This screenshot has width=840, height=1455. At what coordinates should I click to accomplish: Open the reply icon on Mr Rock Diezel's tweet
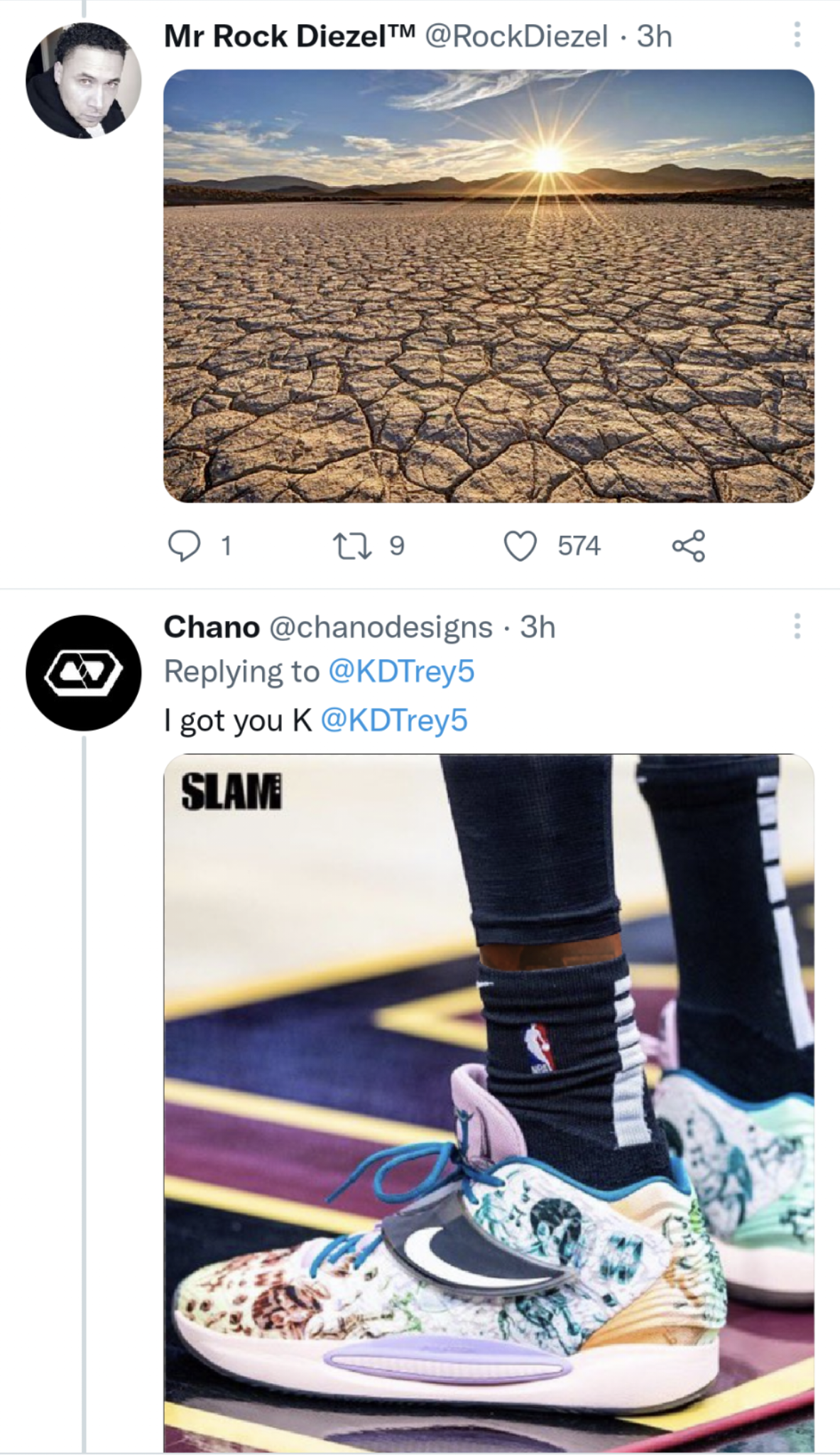[x=187, y=544]
